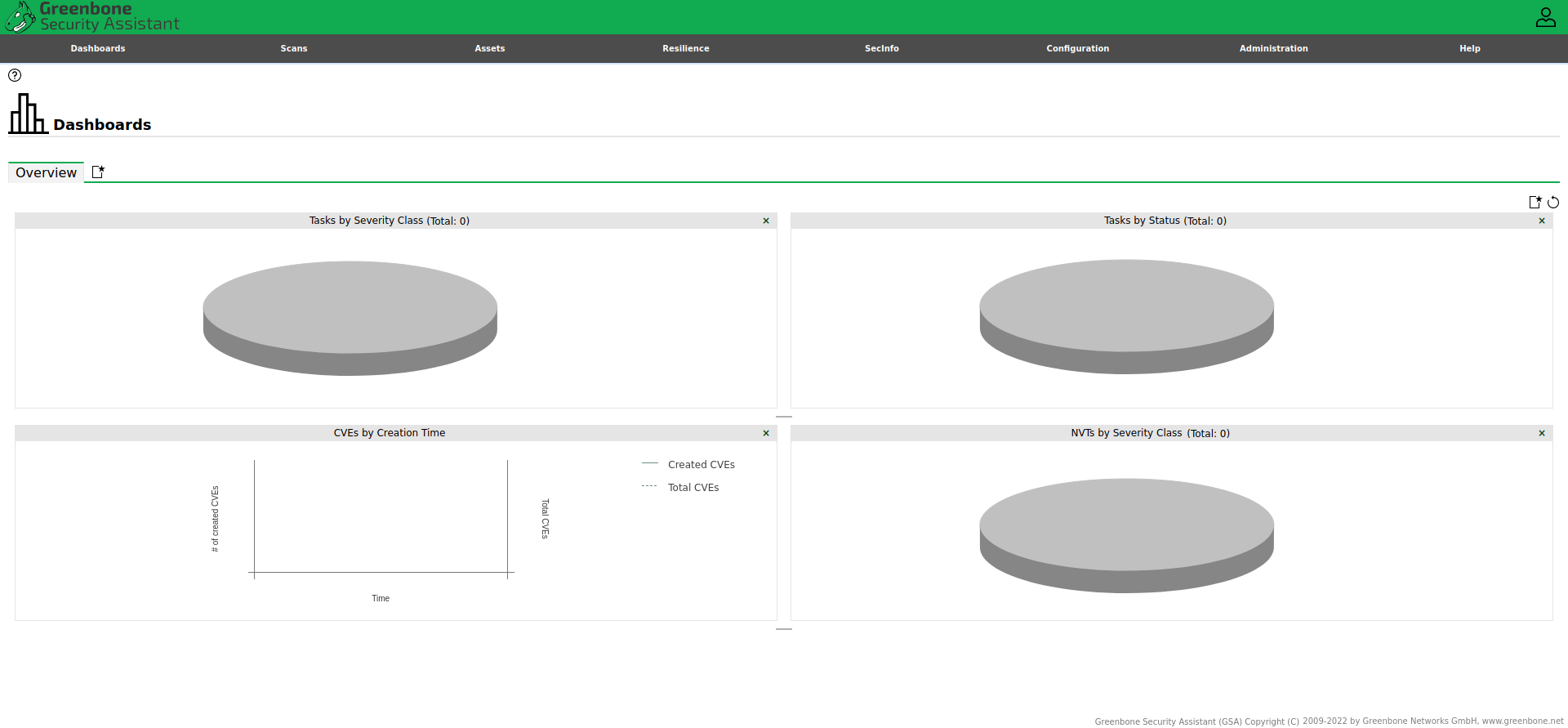
Task: Click the help question mark icon
Action: tap(15, 75)
